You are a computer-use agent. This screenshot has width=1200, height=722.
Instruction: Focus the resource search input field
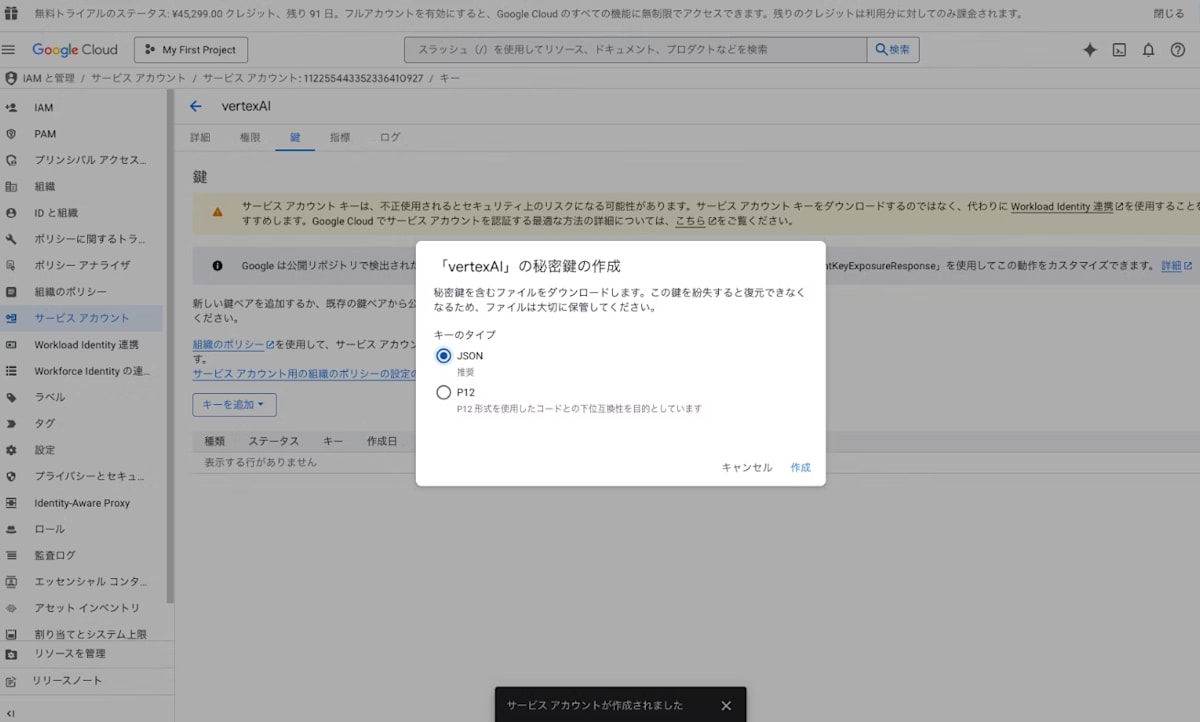coord(635,49)
